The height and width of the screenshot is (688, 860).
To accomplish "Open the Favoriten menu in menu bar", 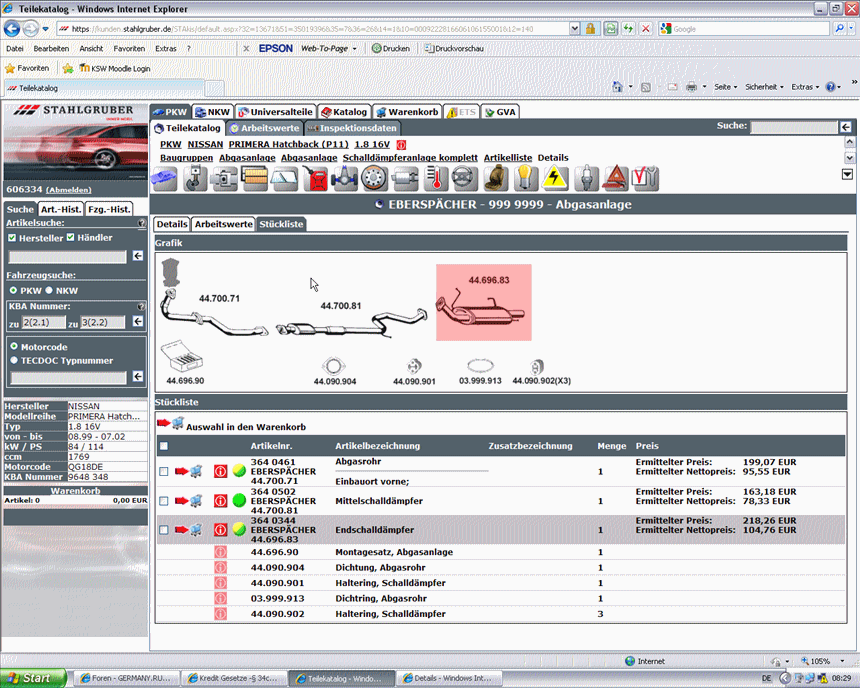I will tap(129, 48).
